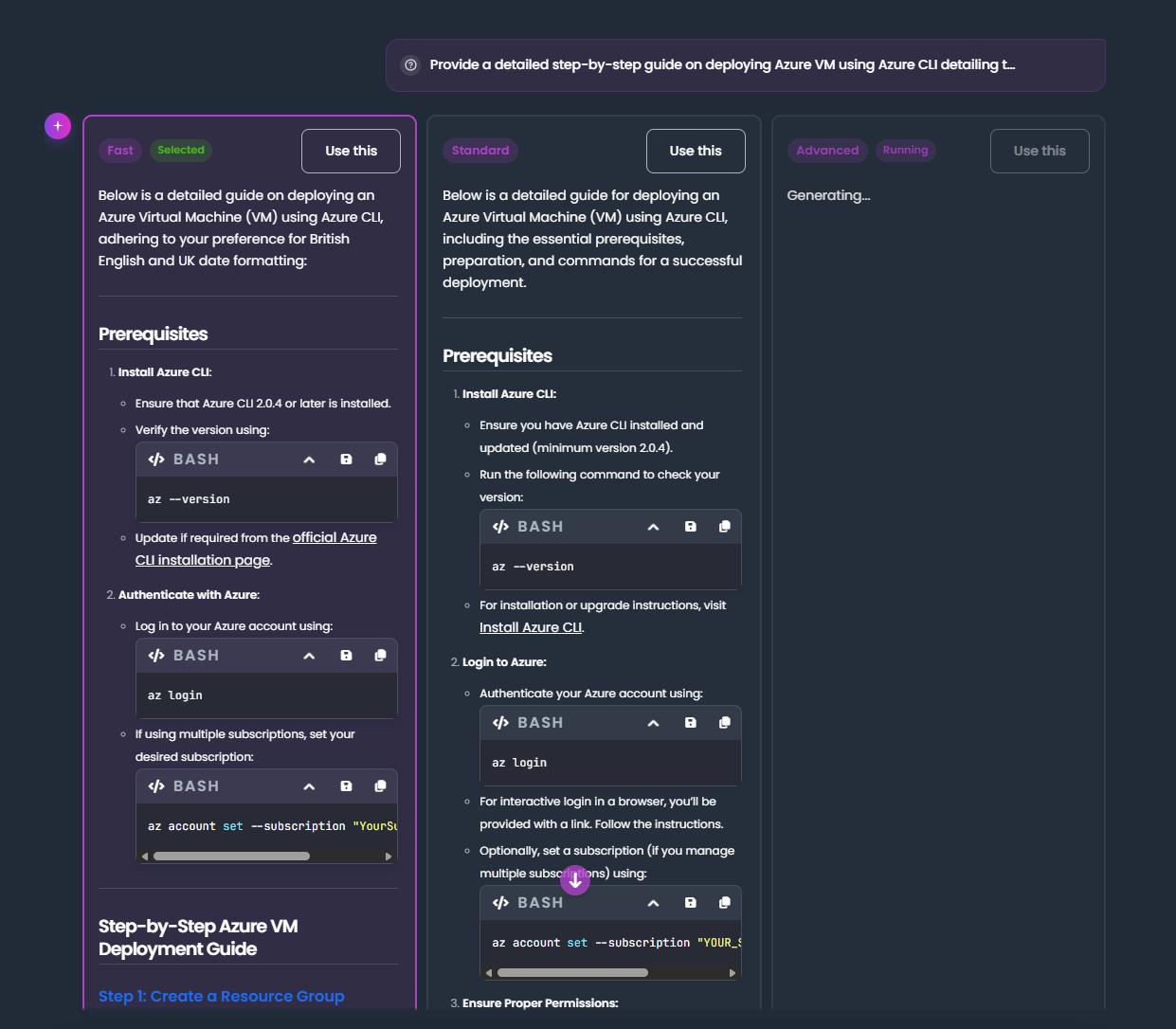1176x1029 pixels.
Task: Copy the az --version code in Standard column
Action: pos(725,527)
